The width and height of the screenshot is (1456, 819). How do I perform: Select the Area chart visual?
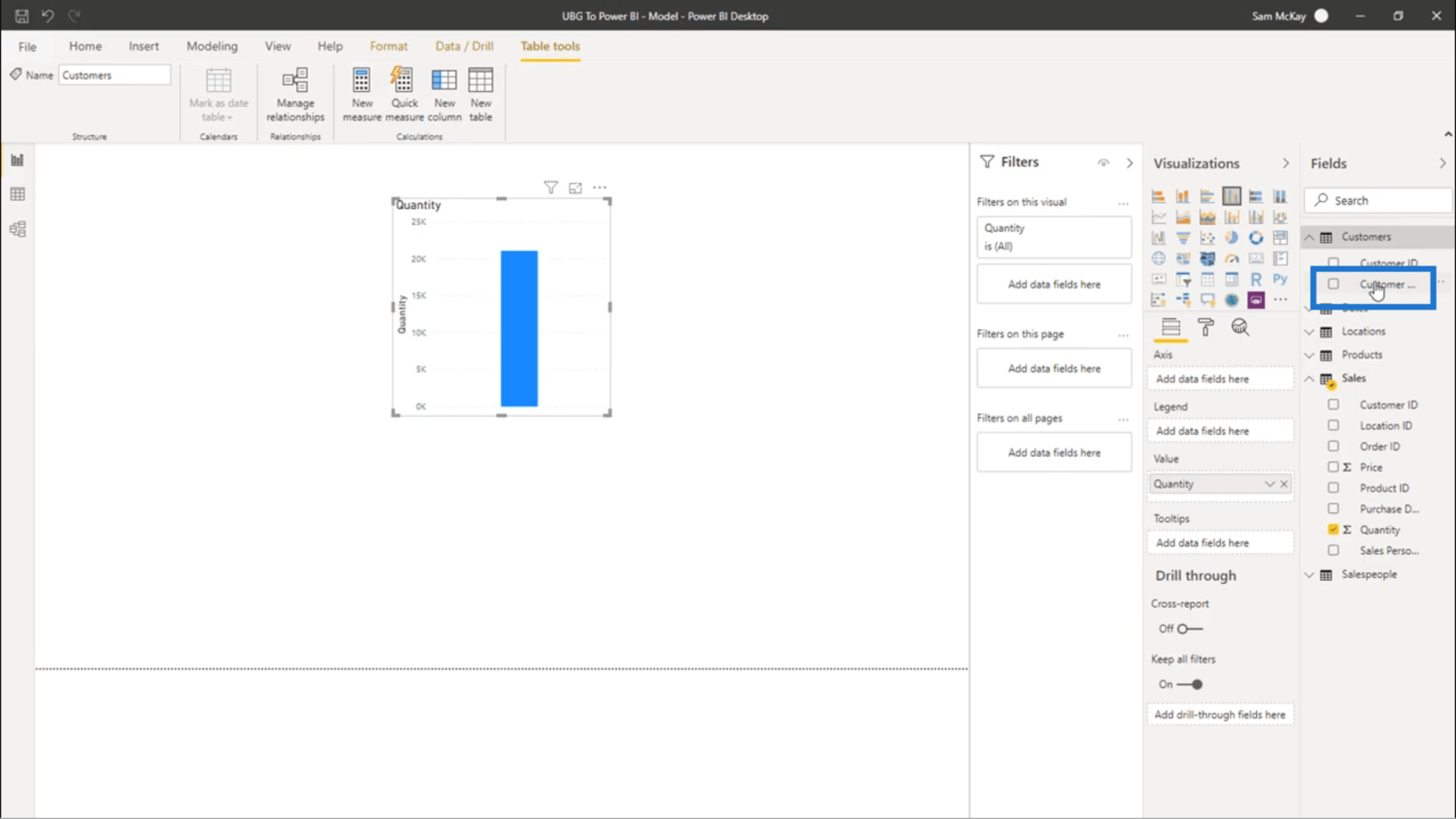(x=1182, y=218)
